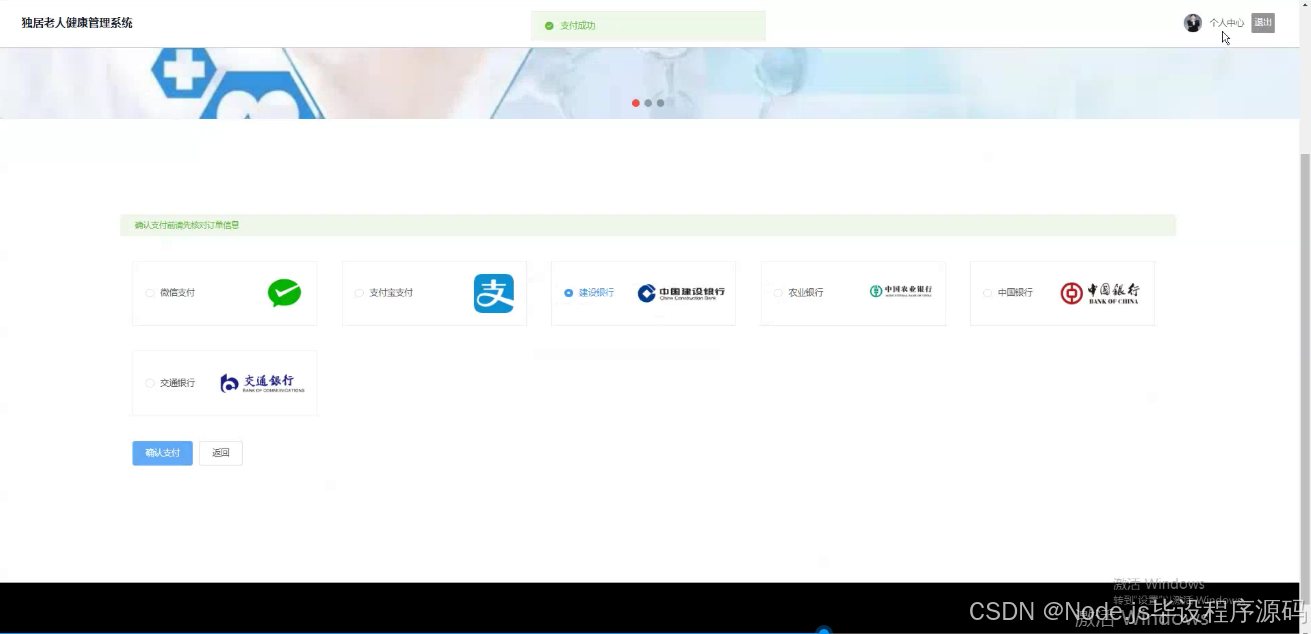Go to third carousel slide dot
Image resolution: width=1311 pixels, height=634 pixels.
coord(660,103)
